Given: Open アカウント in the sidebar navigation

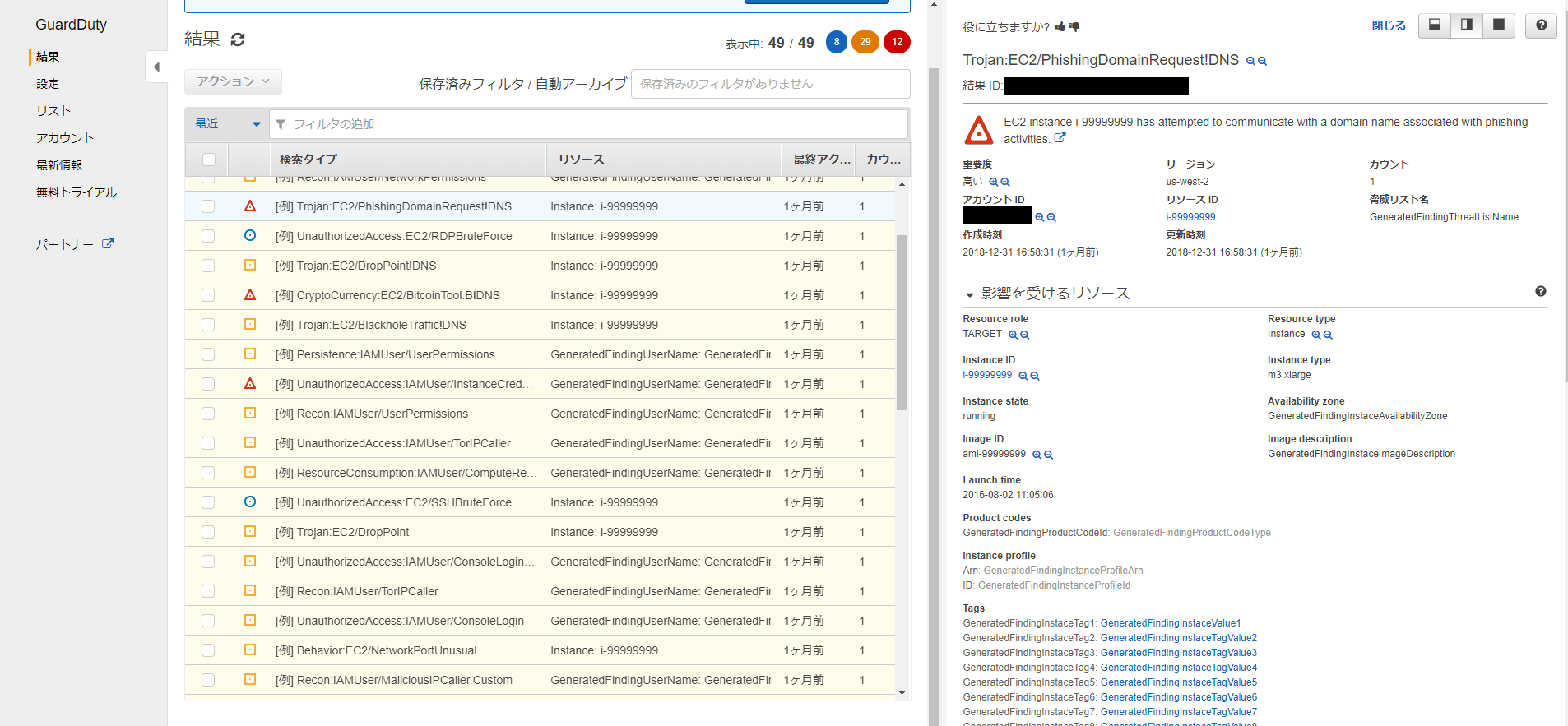Looking at the screenshot, I should pos(65,138).
